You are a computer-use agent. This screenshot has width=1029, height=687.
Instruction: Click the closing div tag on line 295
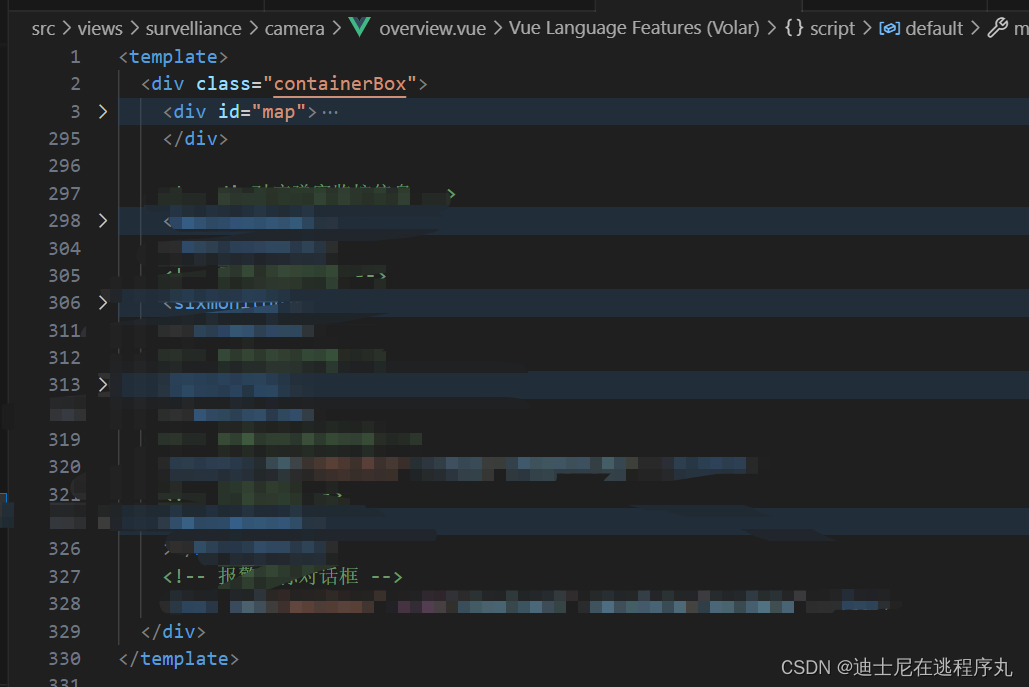(x=196, y=139)
